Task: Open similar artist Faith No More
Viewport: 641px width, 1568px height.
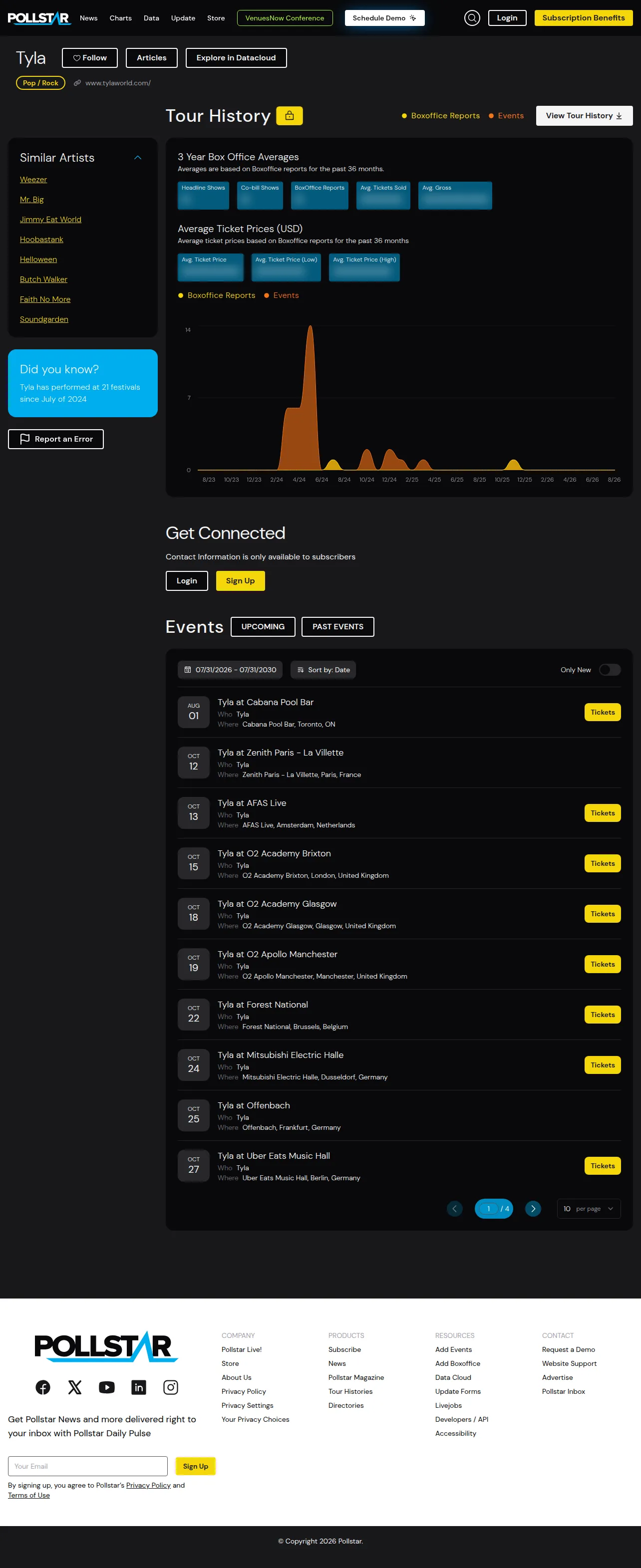Action: point(45,299)
